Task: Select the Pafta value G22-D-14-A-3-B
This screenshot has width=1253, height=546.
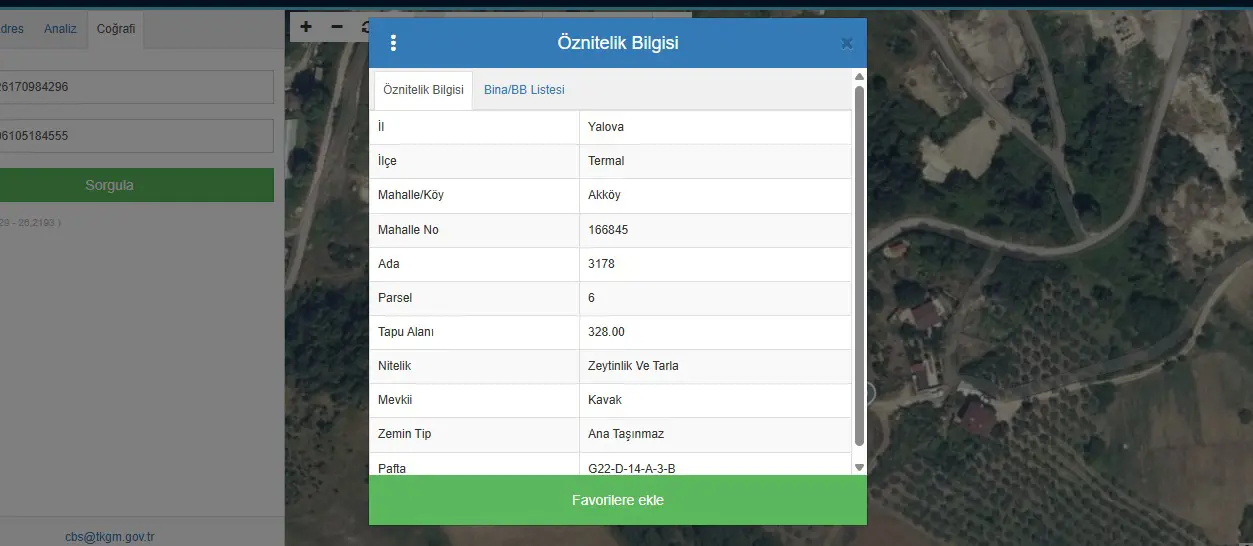Action: [x=715, y=465]
